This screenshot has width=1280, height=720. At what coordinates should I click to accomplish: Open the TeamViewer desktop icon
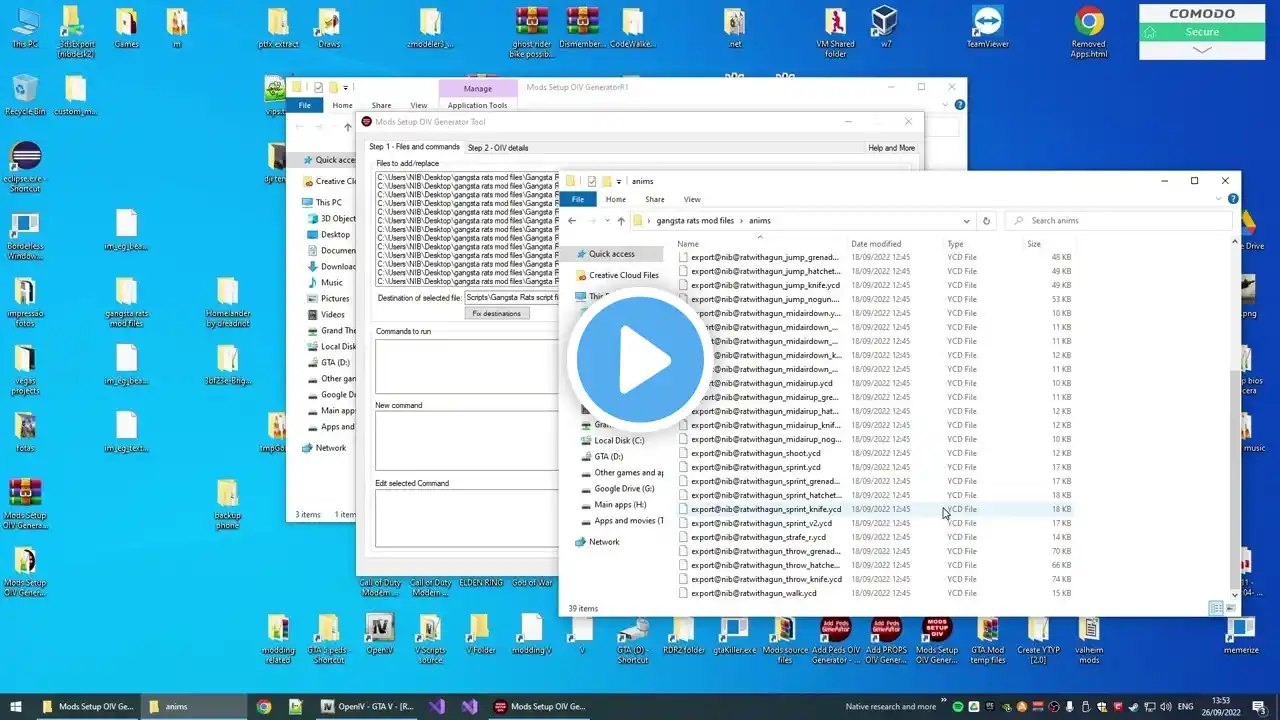[987, 27]
